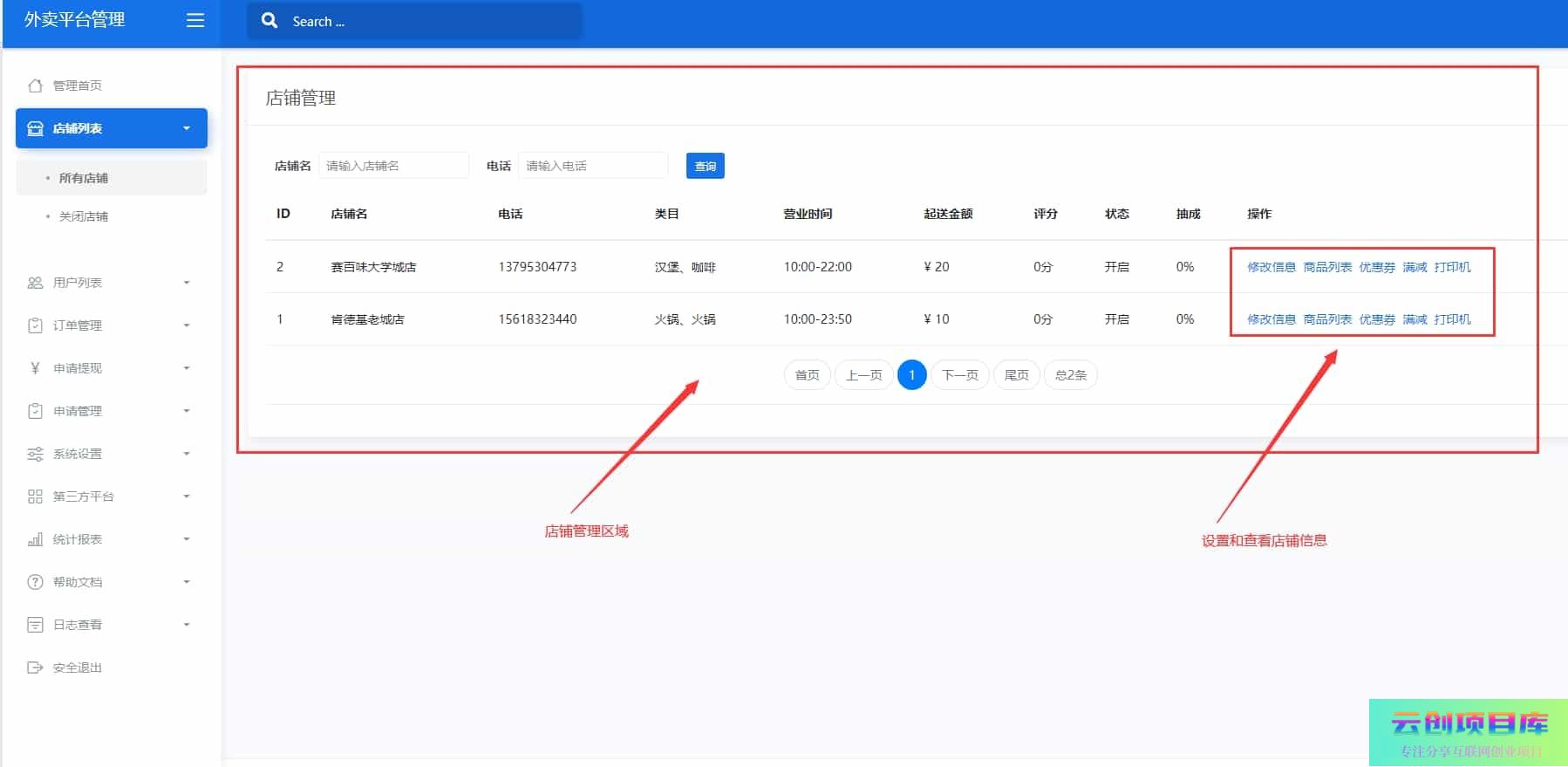This screenshot has width=1568, height=767.
Task: Select the 所有店铺 submenu item
Action: click(x=84, y=178)
